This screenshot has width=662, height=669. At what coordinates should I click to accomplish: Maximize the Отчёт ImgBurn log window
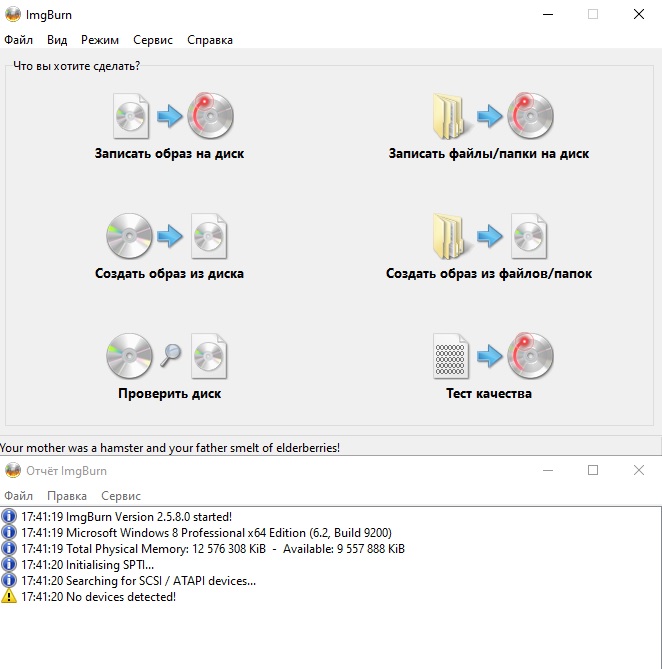pyautogui.click(x=593, y=470)
